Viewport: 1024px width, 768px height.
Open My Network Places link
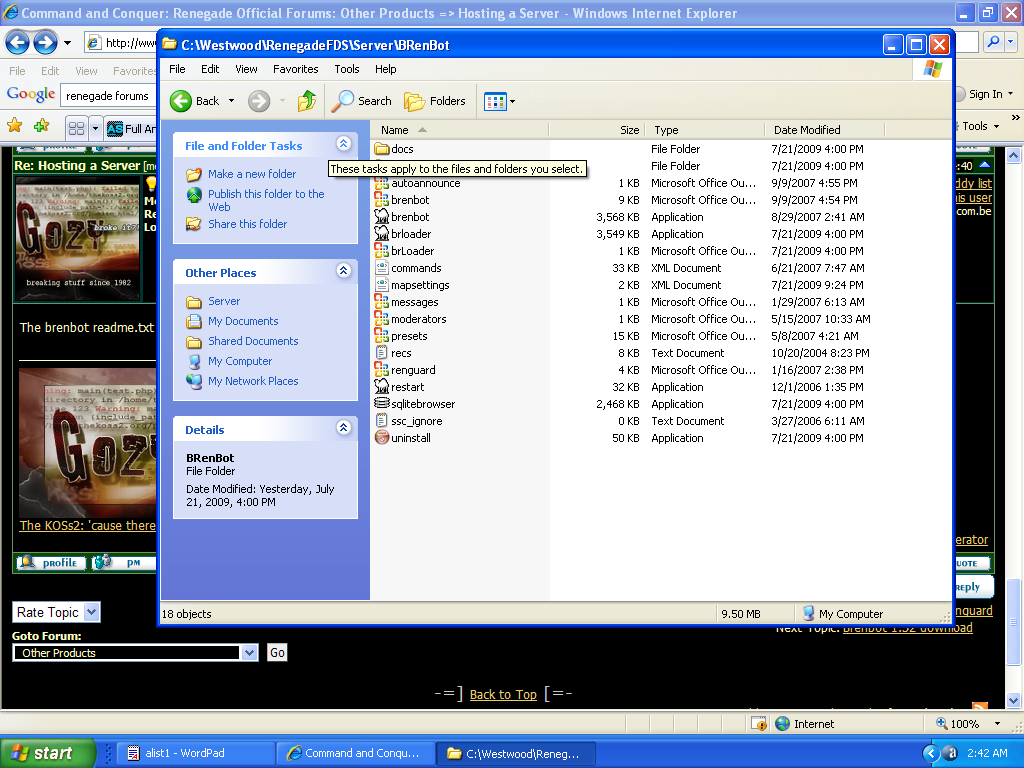pos(253,381)
